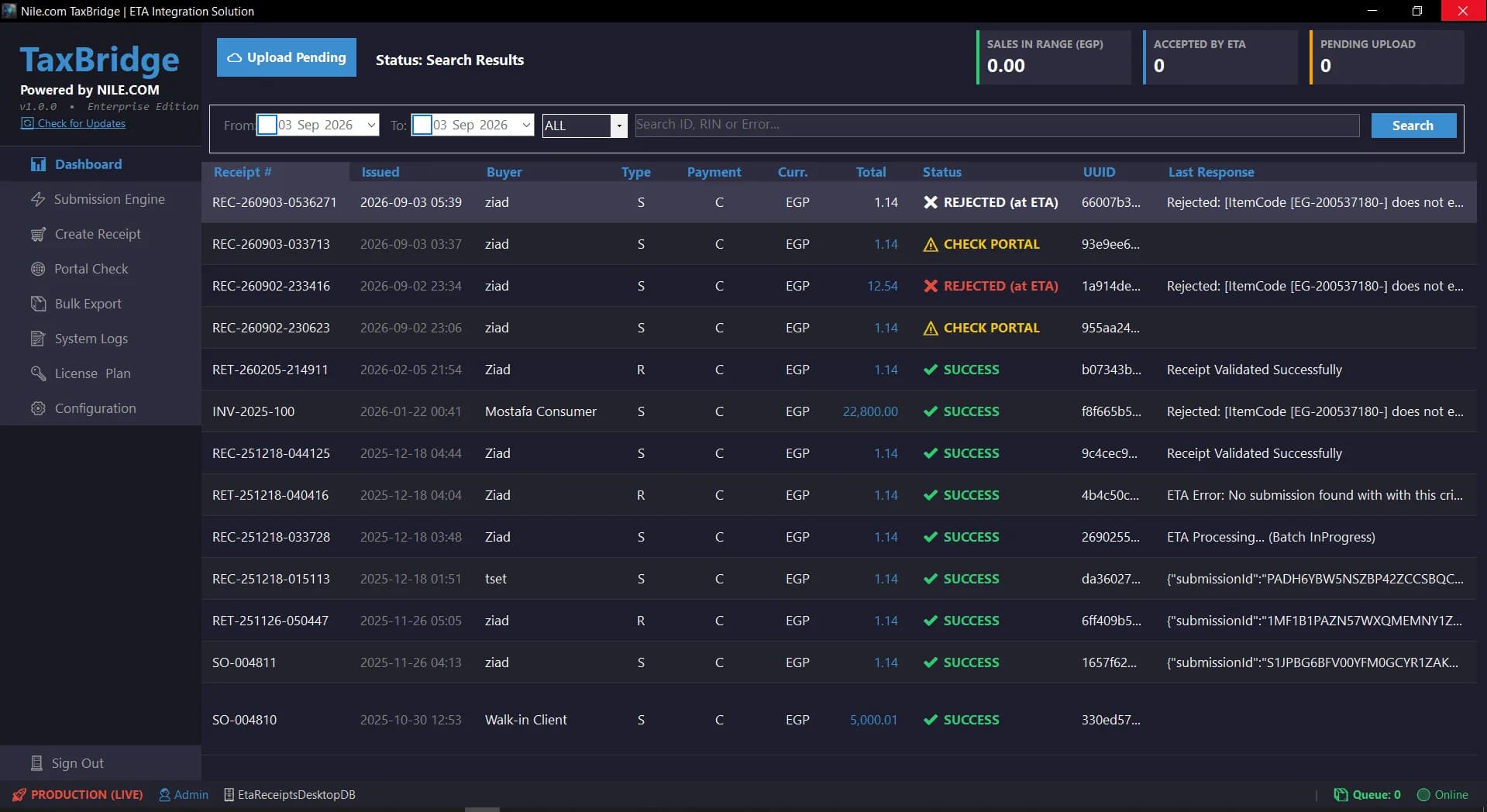Screen dimensions: 1487x812
Task: Click the Search button
Action: pos(1413,126)
